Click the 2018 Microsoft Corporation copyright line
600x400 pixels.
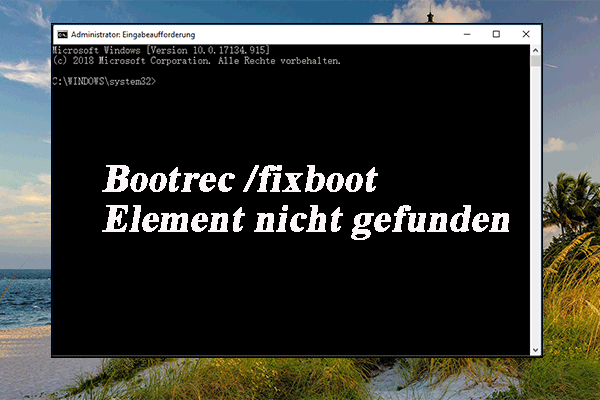point(197,60)
